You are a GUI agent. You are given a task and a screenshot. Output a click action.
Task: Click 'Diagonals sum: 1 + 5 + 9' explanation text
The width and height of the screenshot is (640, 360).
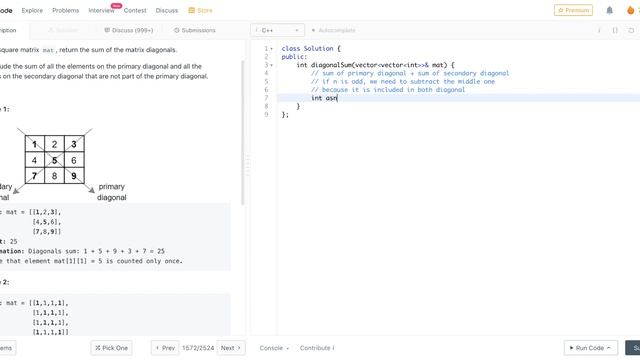click(x=96, y=251)
